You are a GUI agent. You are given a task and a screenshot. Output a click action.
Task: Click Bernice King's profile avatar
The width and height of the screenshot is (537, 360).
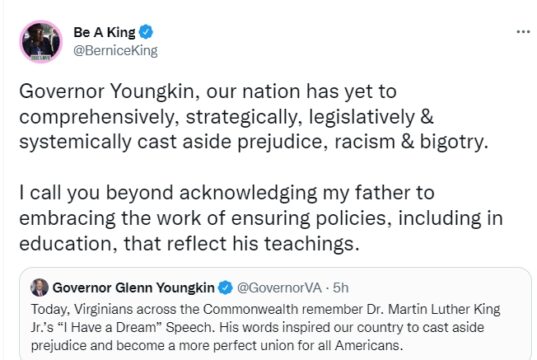pos(41,41)
